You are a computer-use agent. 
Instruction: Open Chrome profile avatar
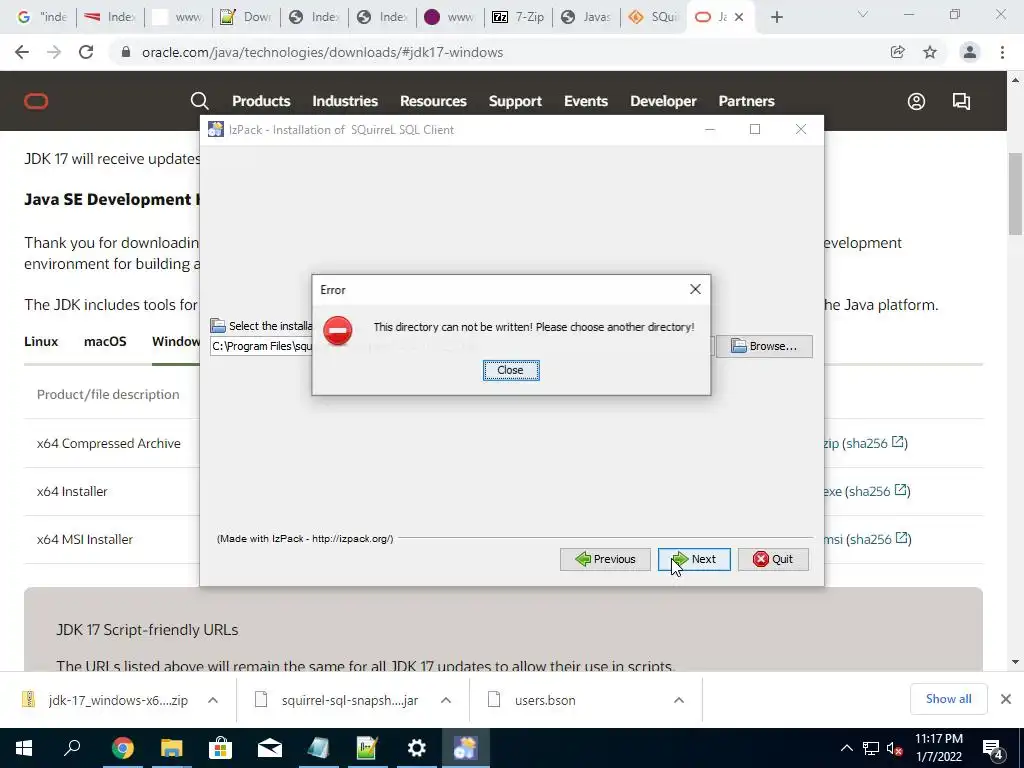970,52
